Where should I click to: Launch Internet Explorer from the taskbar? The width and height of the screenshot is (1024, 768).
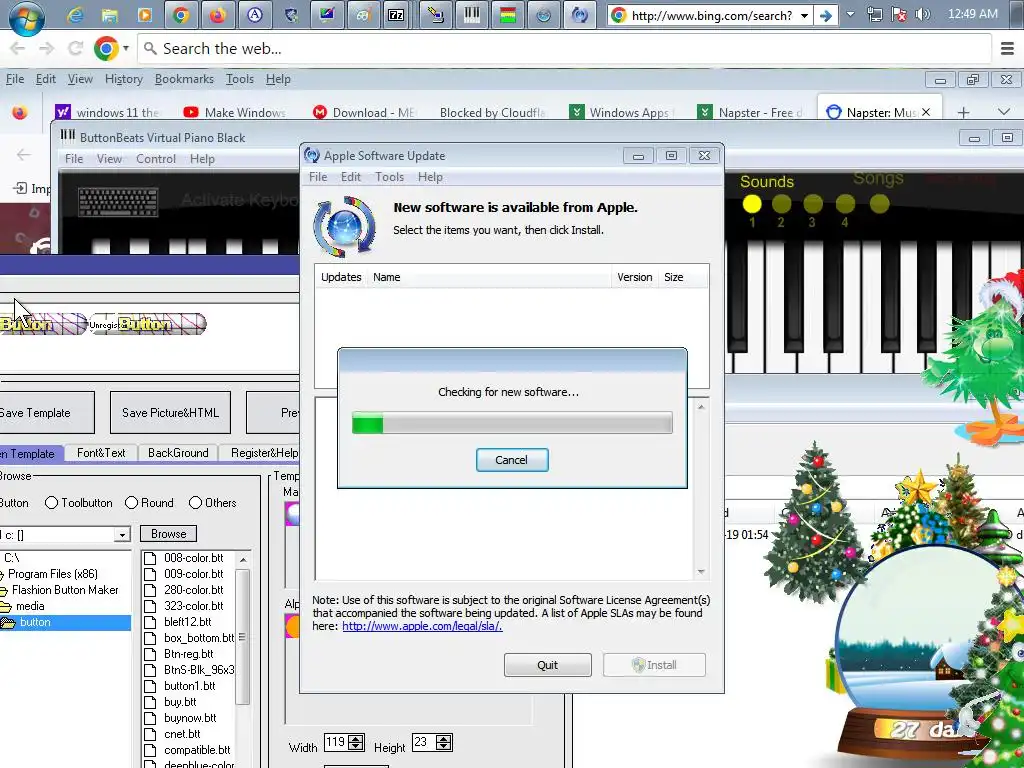click(74, 14)
